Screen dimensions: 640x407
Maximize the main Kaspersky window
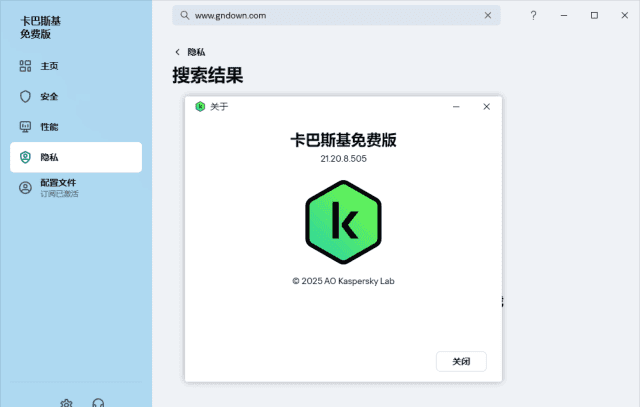tap(594, 16)
